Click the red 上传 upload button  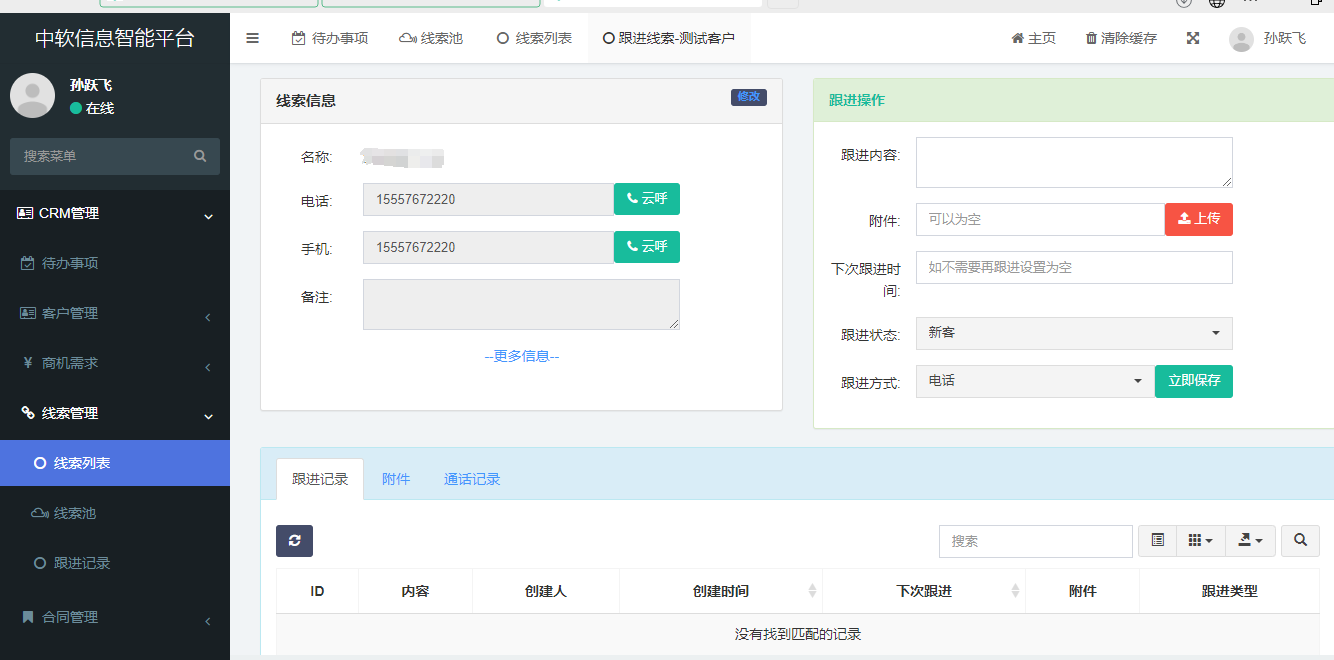coord(1198,219)
